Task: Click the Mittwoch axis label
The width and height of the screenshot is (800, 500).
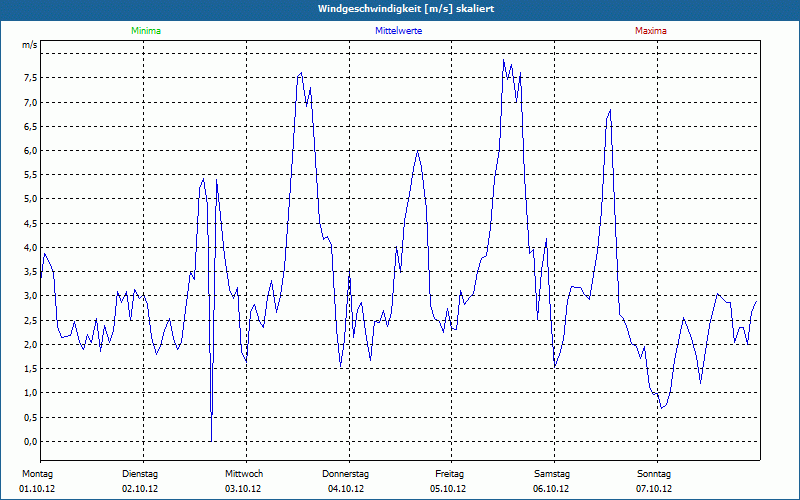Action: 244,474
